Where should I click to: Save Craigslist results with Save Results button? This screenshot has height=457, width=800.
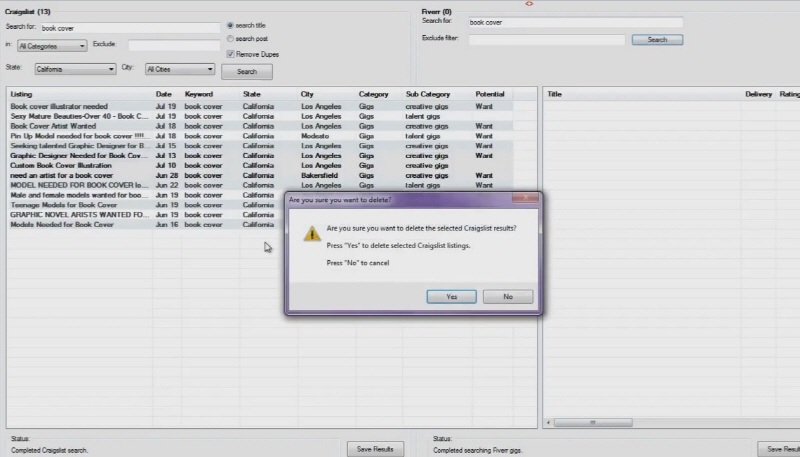coord(376,449)
